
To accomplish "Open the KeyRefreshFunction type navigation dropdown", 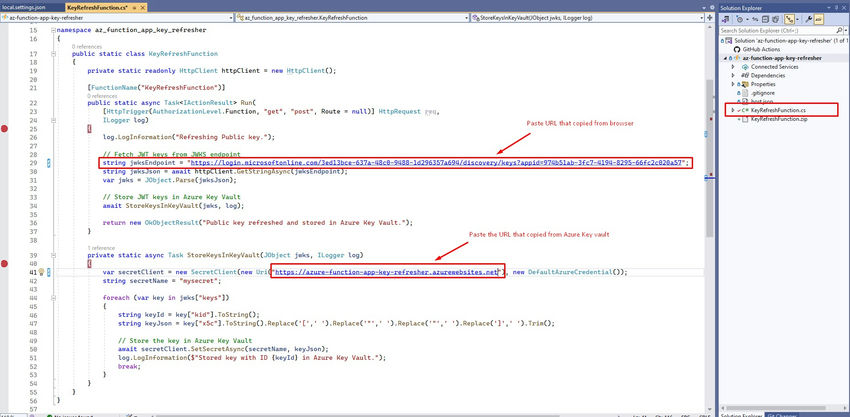I will tap(352, 18).
